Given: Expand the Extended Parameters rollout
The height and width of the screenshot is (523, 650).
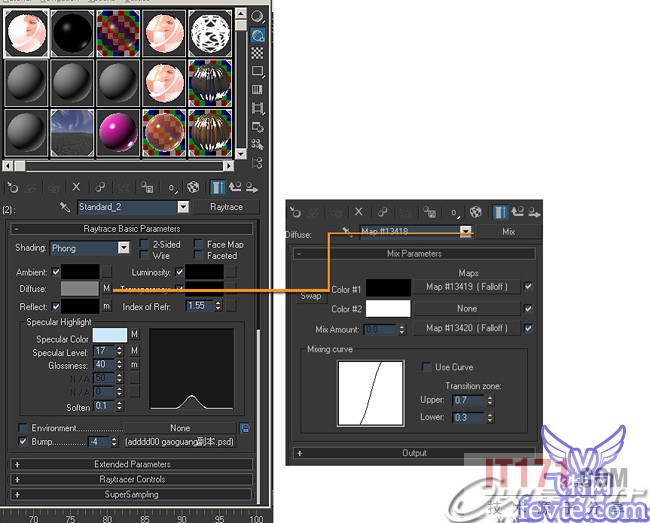Looking at the screenshot, I should [132, 464].
